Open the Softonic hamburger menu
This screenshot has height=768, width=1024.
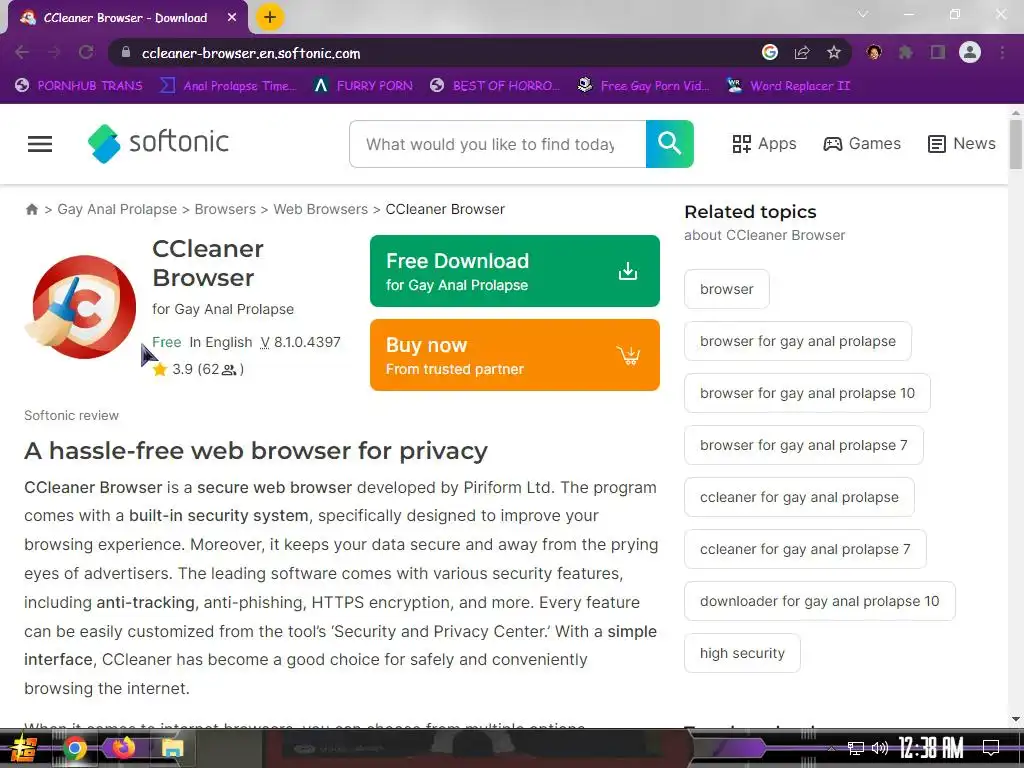[x=40, y=144]
